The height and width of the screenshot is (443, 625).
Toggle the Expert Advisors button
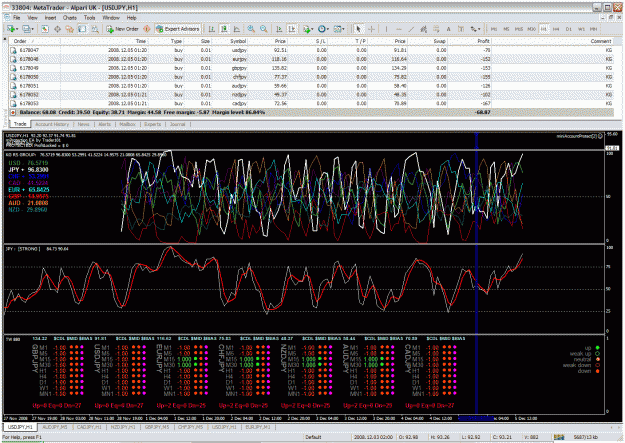178,29
